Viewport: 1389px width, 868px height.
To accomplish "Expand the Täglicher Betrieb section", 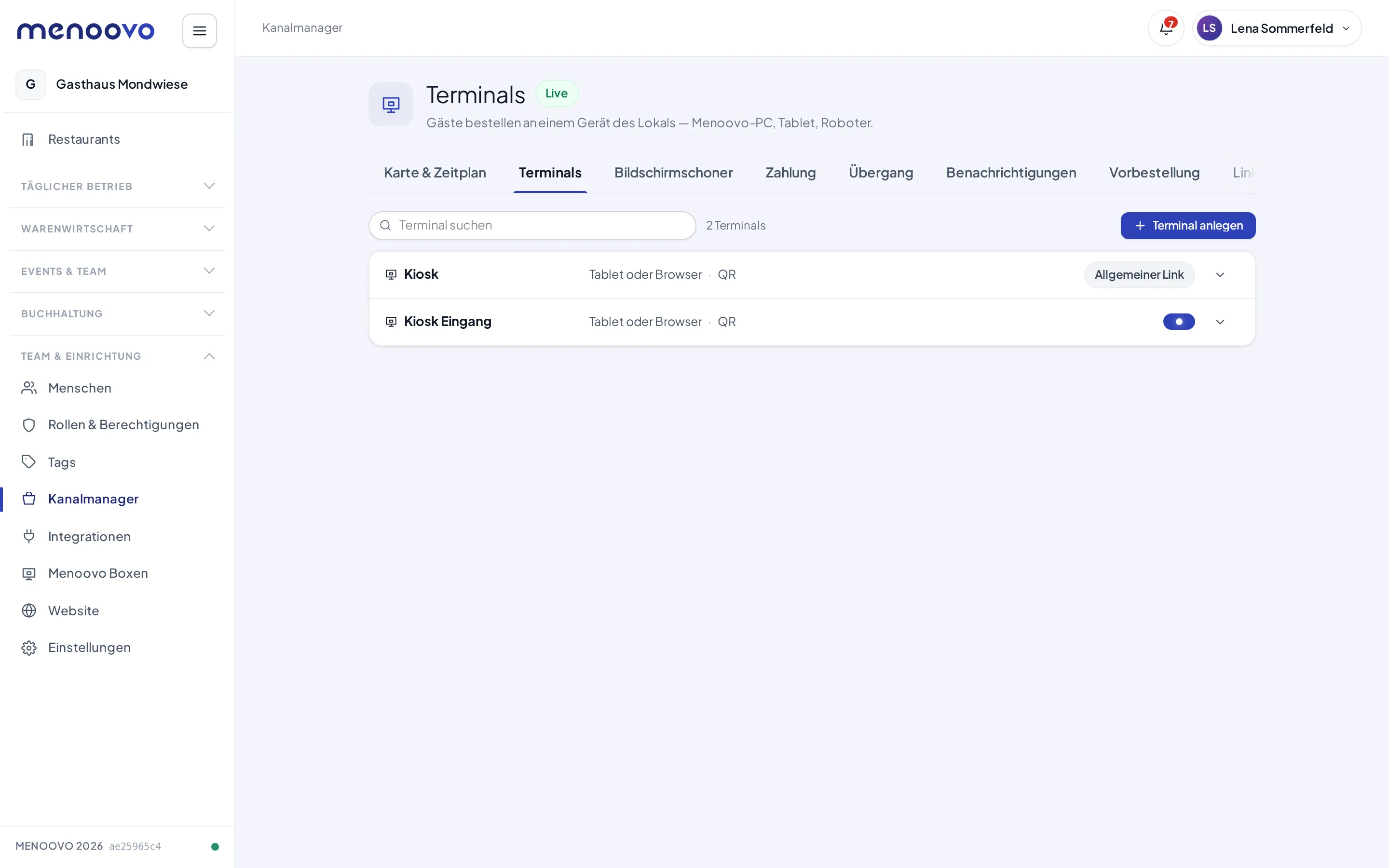I will click(117, 186).
